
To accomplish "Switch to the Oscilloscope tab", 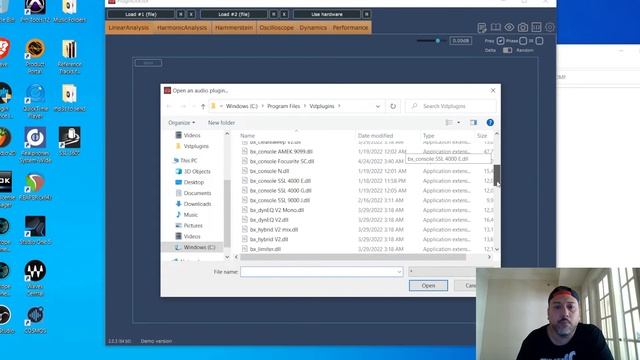I will pos(276,28).
